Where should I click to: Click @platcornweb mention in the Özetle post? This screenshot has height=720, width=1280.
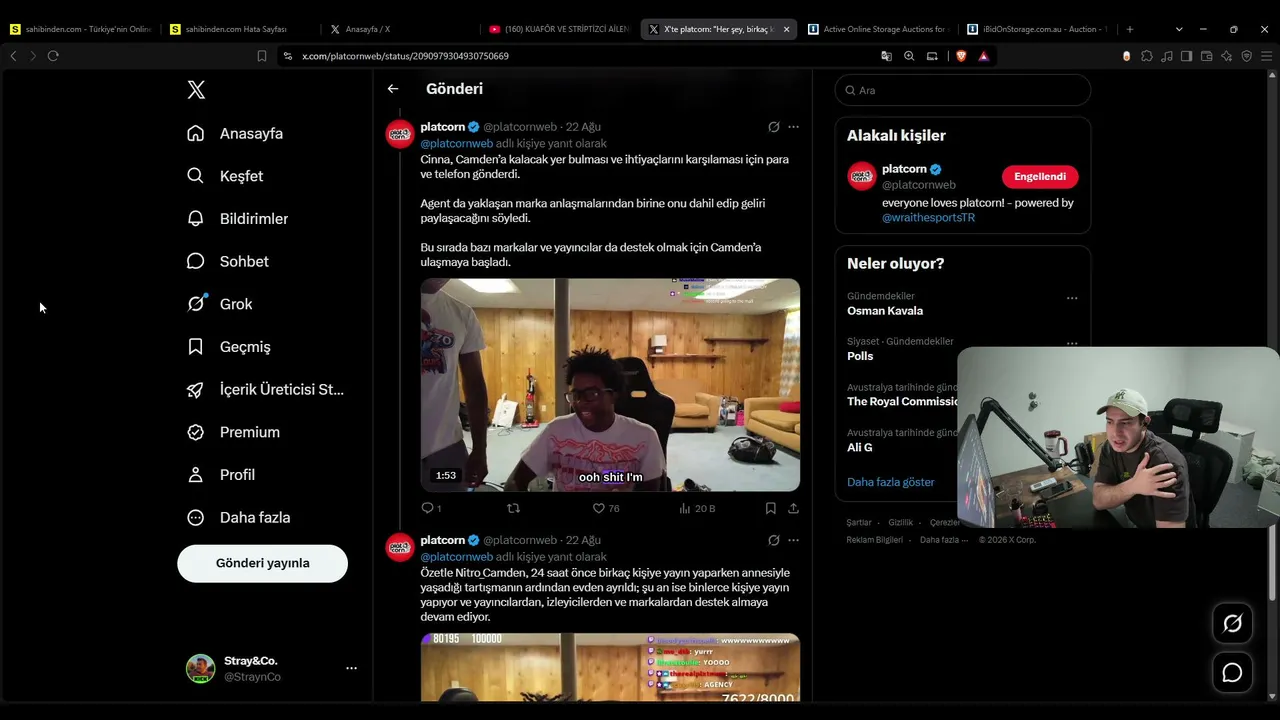pyautogui.click(x=457, y=557)
